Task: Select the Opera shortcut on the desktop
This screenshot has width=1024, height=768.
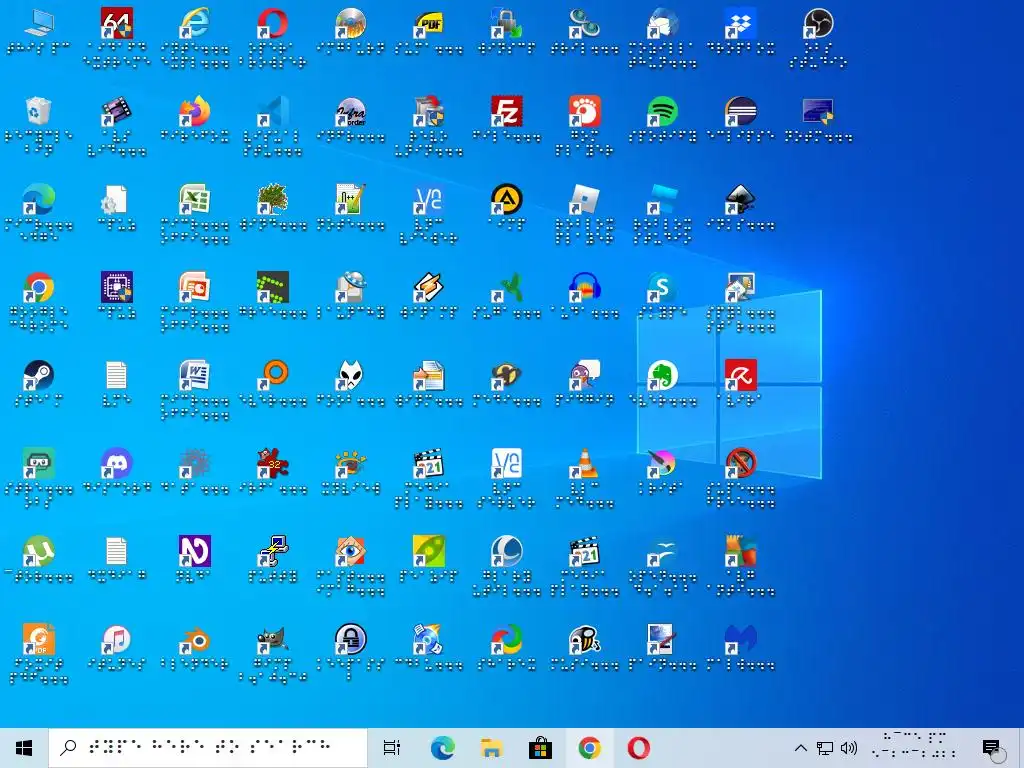Action: 273,24
